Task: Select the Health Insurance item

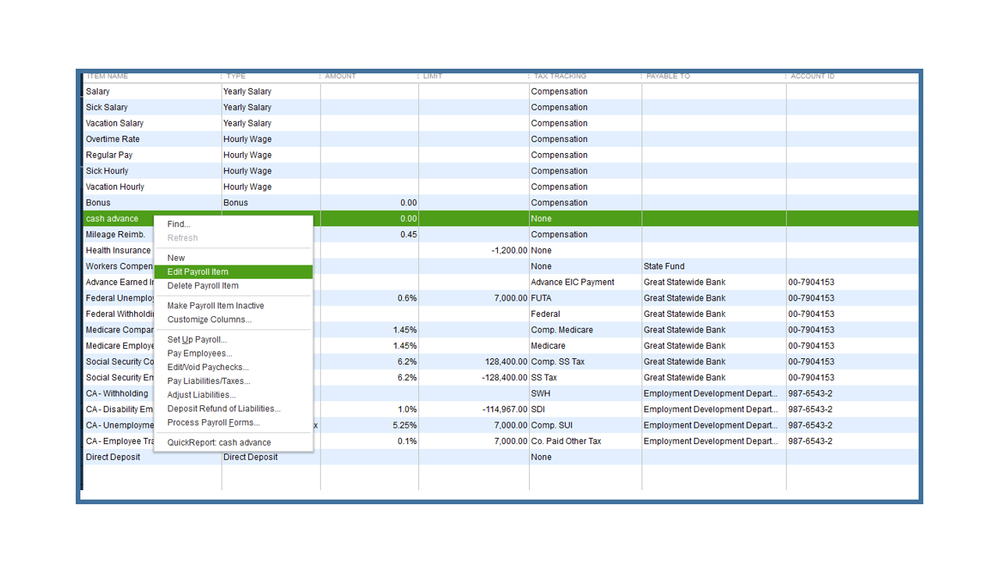Action: 119,251
